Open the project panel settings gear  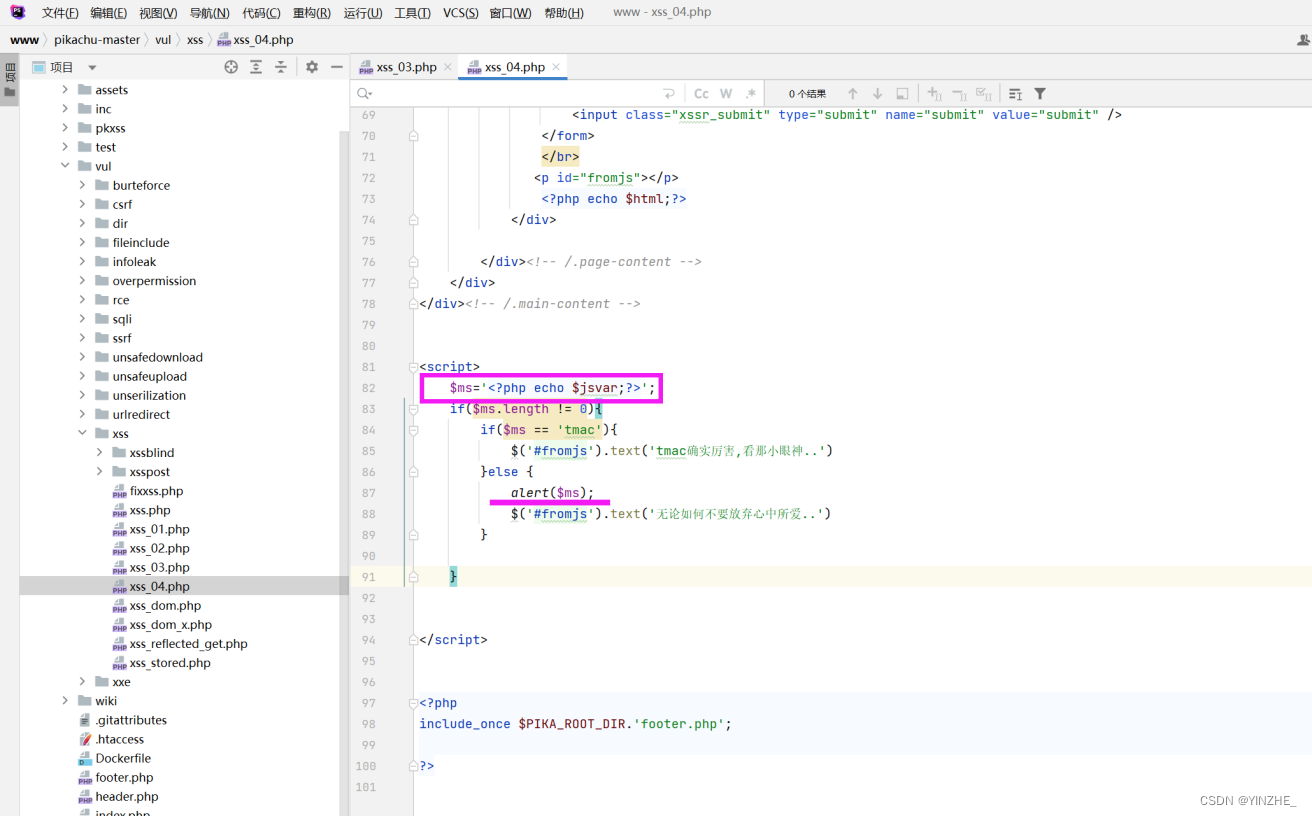click(x=312, y=67)
